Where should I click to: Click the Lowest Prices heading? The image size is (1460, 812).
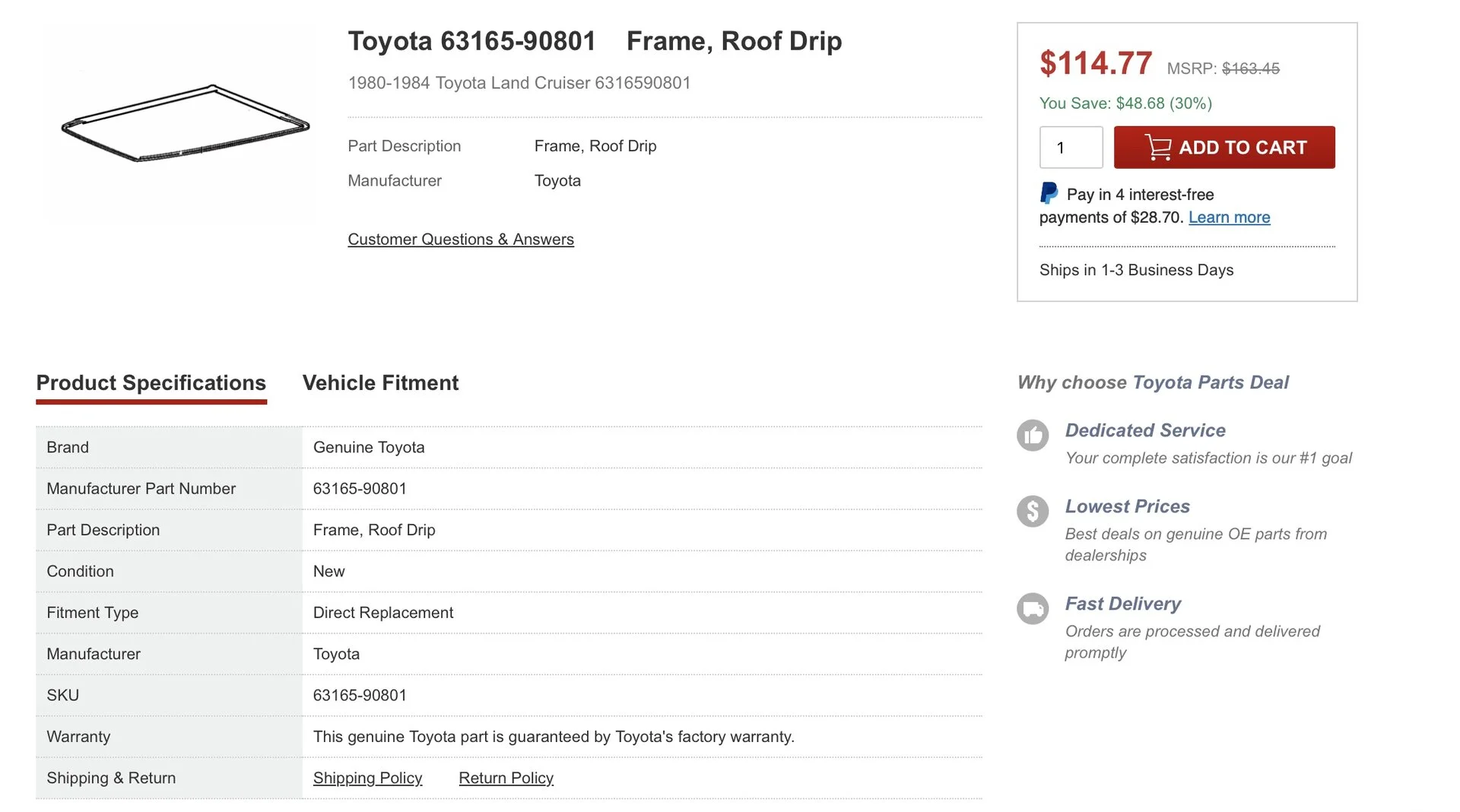[1127, 506]
